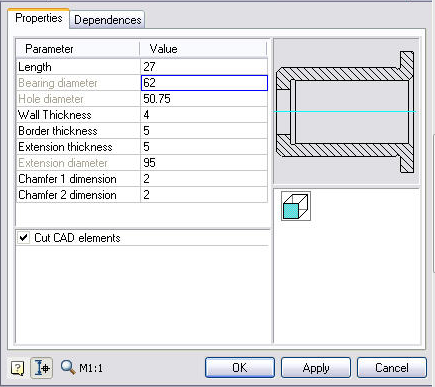Select the Chamfer 2 dimension value 2

(x=204, y=195)
